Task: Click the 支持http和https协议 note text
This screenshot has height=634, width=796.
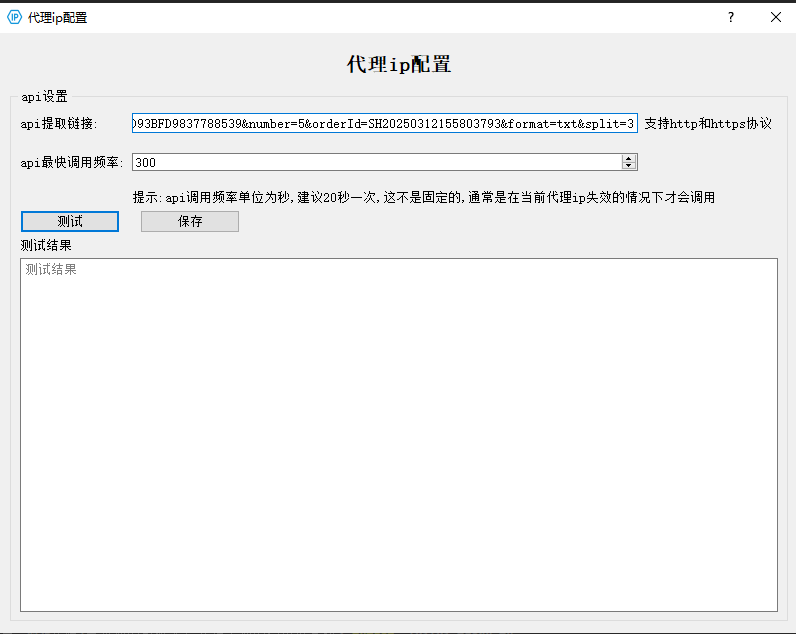Action: click(708, 124)
